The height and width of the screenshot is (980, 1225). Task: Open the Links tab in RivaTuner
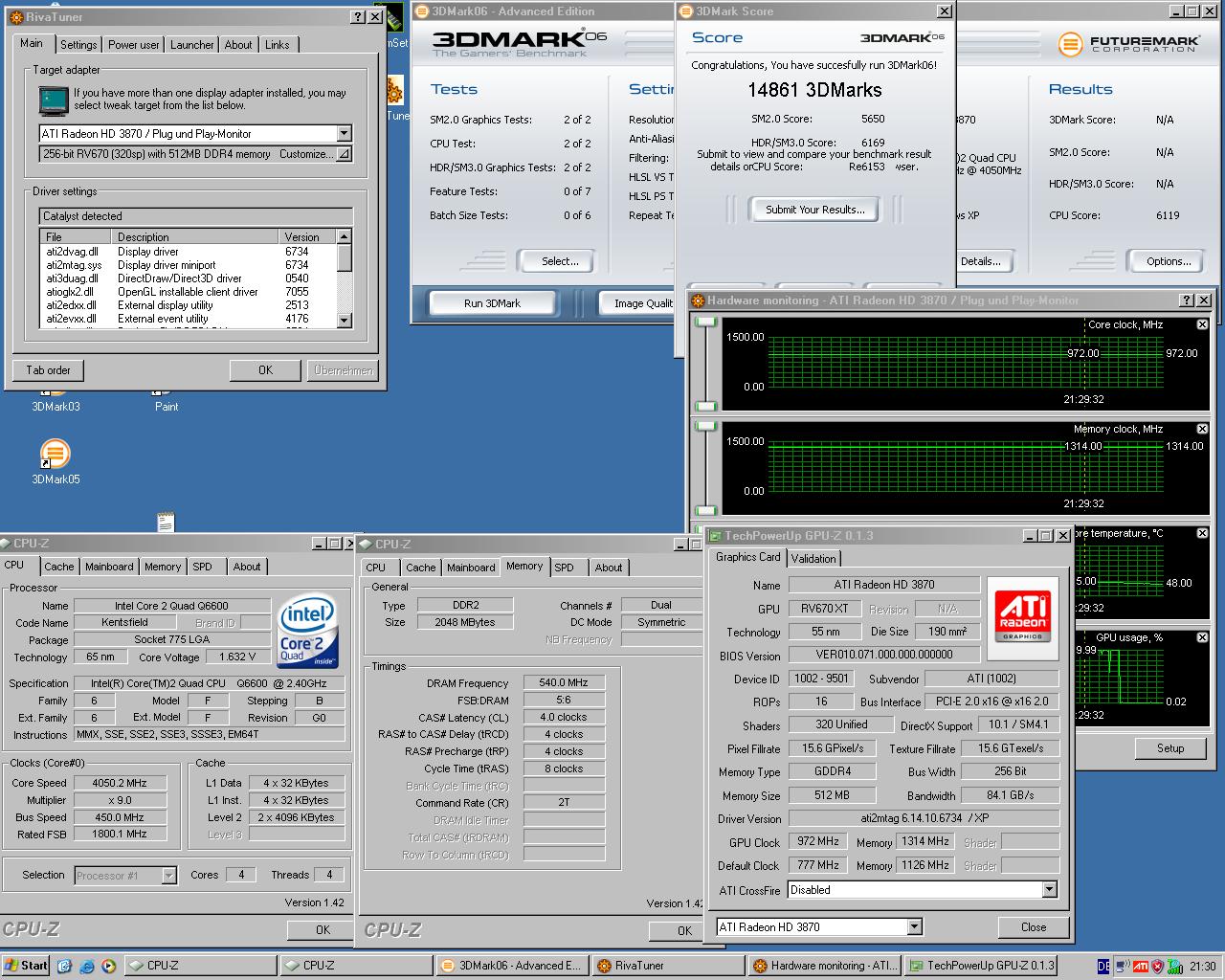coord(278,45)
